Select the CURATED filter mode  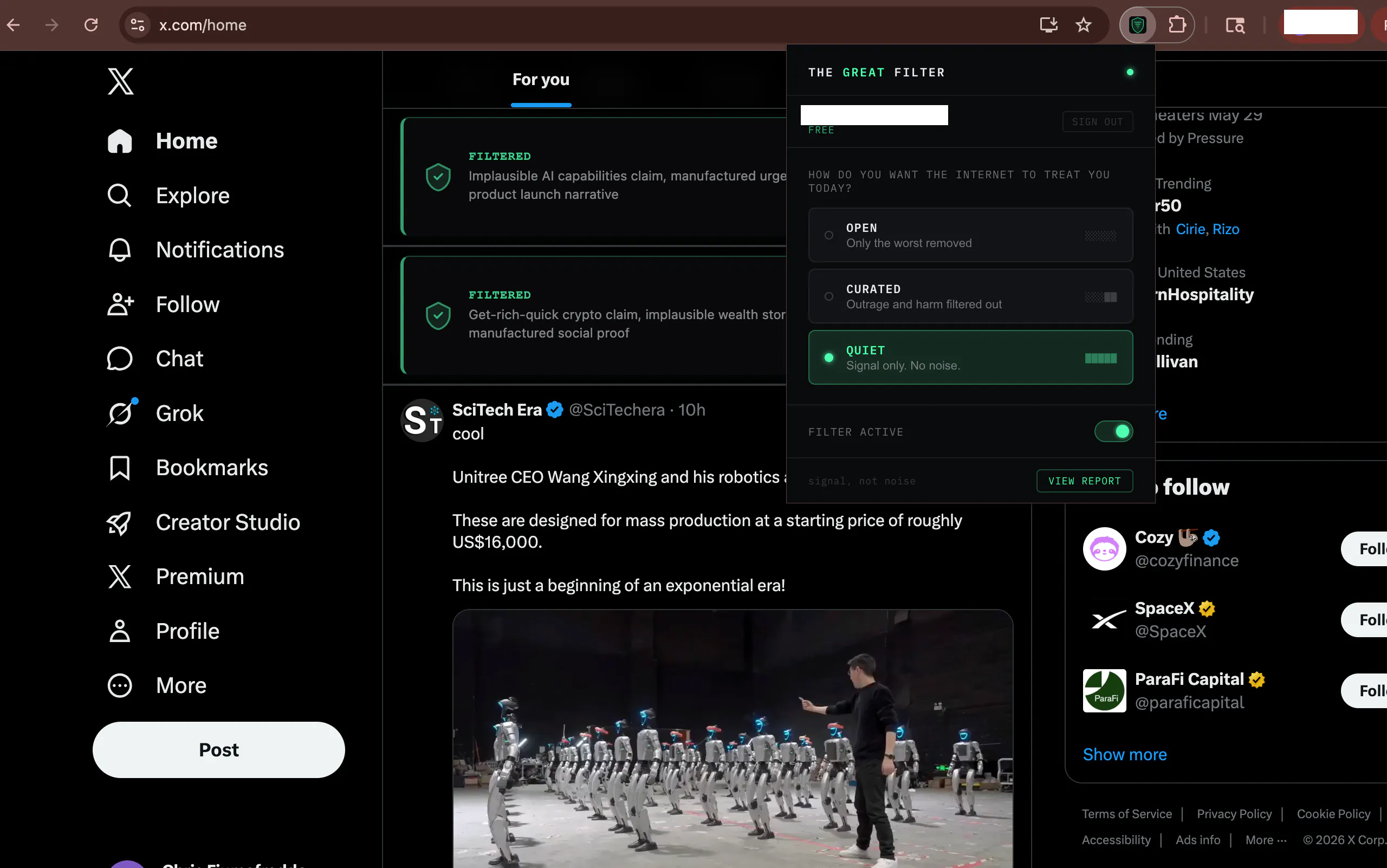[970, 296]
